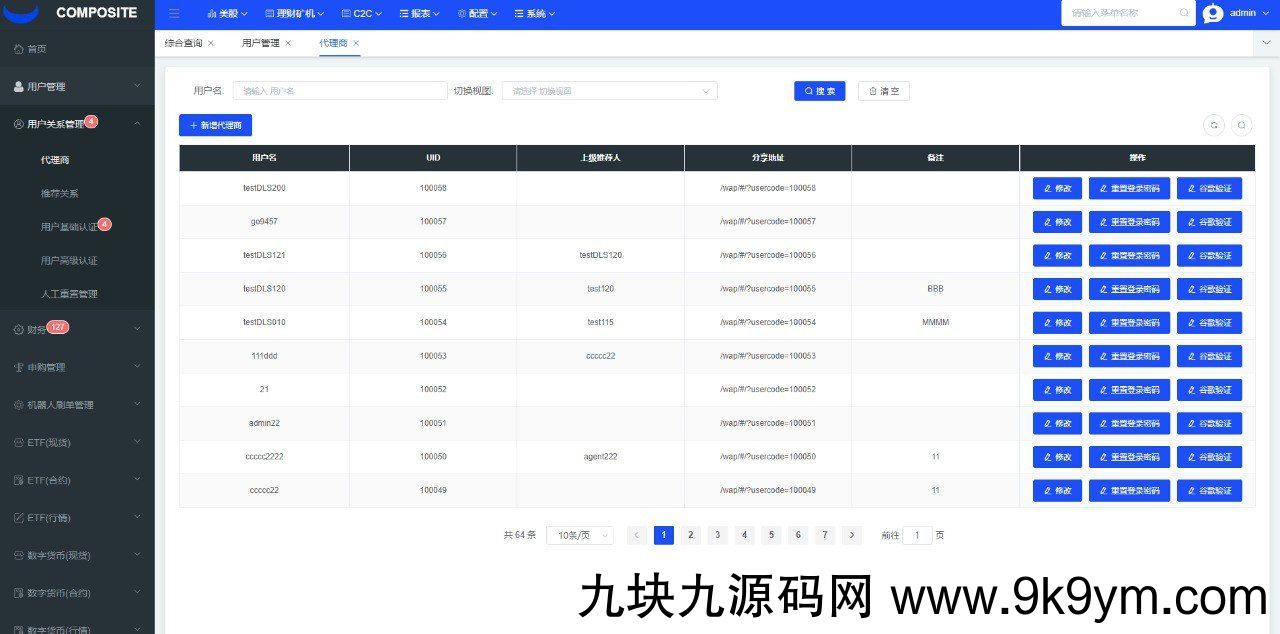Click the refresh icon above the agent table
This screenshot has height=634, width=1280.
pos(1213,125)
